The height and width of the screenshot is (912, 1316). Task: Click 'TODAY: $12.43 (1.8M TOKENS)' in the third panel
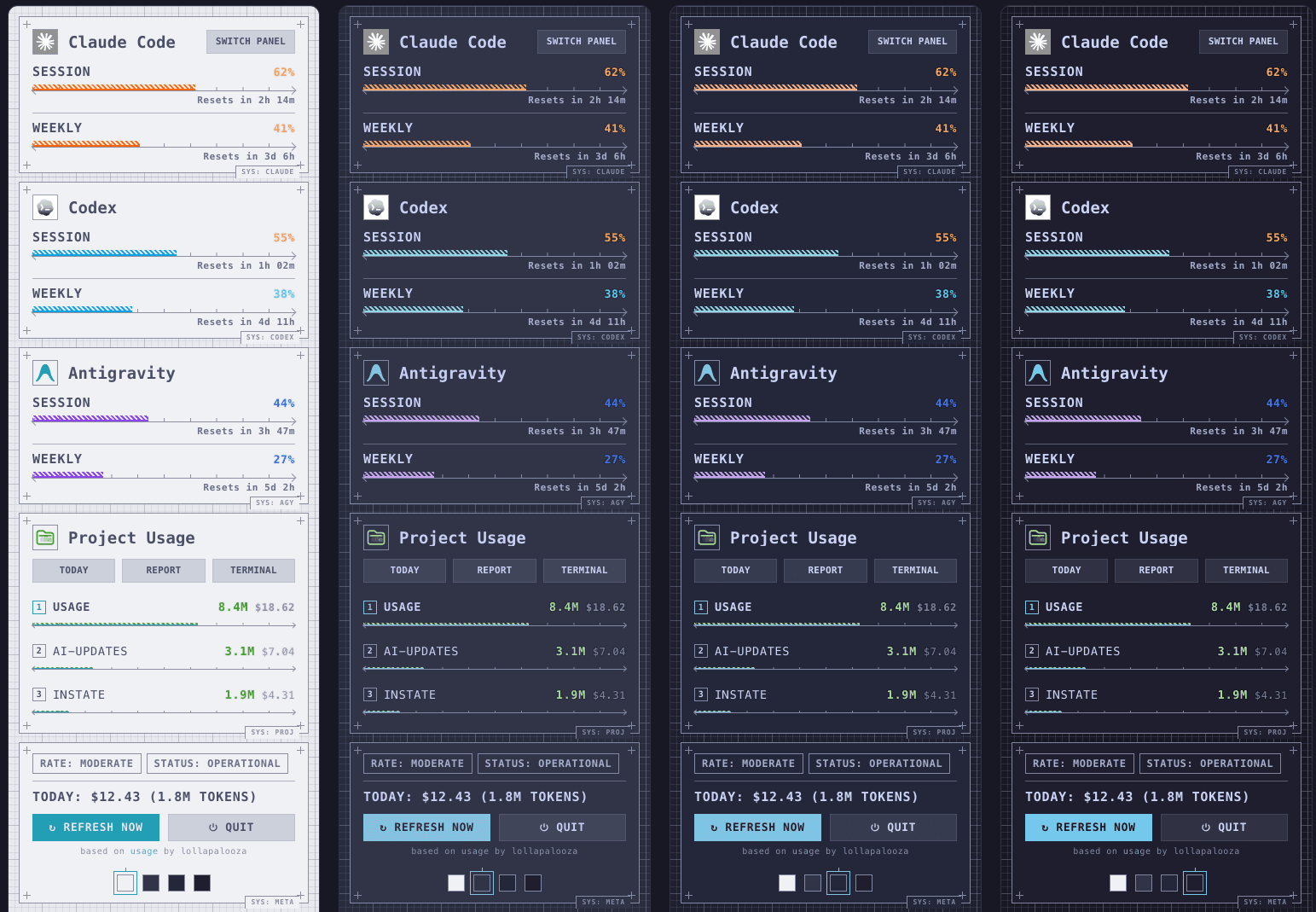(806, 797)
